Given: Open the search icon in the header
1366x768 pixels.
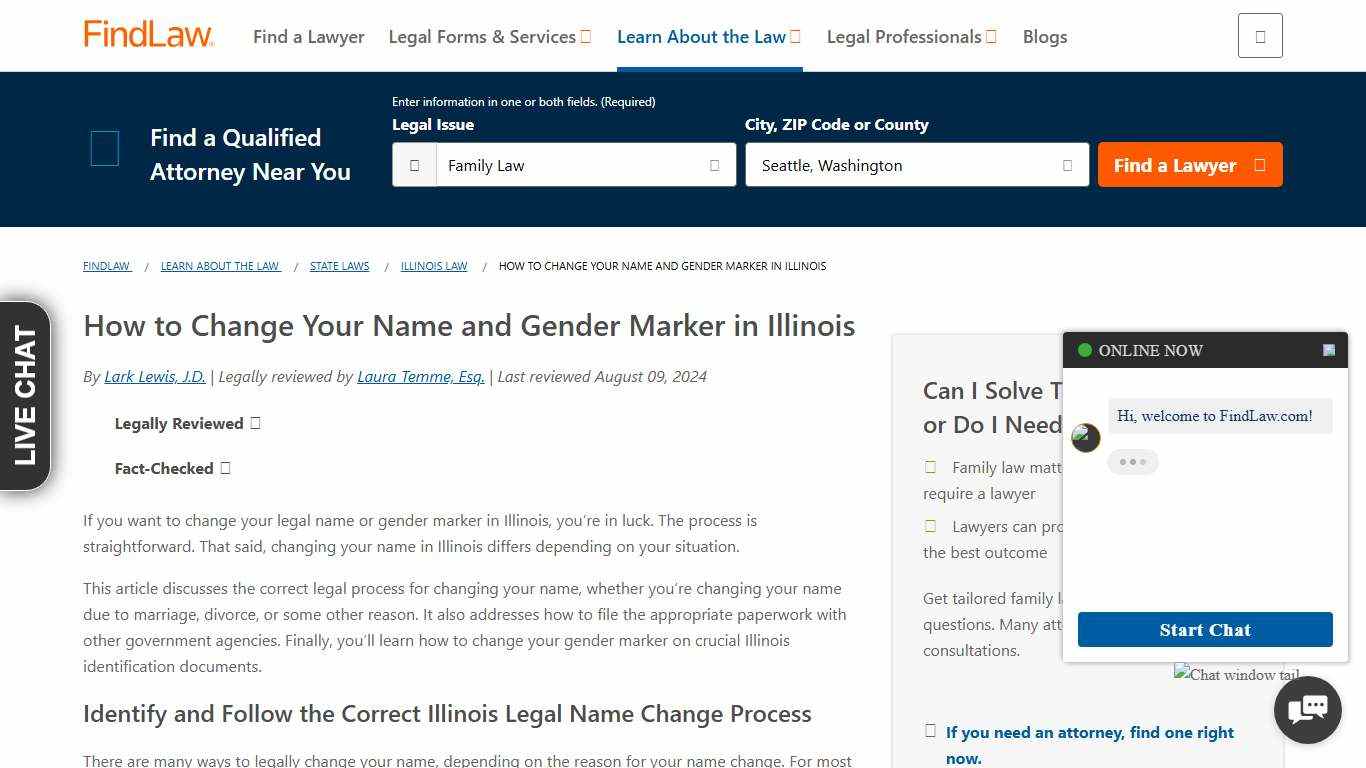Looking at the screenshot, I should (x=1259, y=35).
